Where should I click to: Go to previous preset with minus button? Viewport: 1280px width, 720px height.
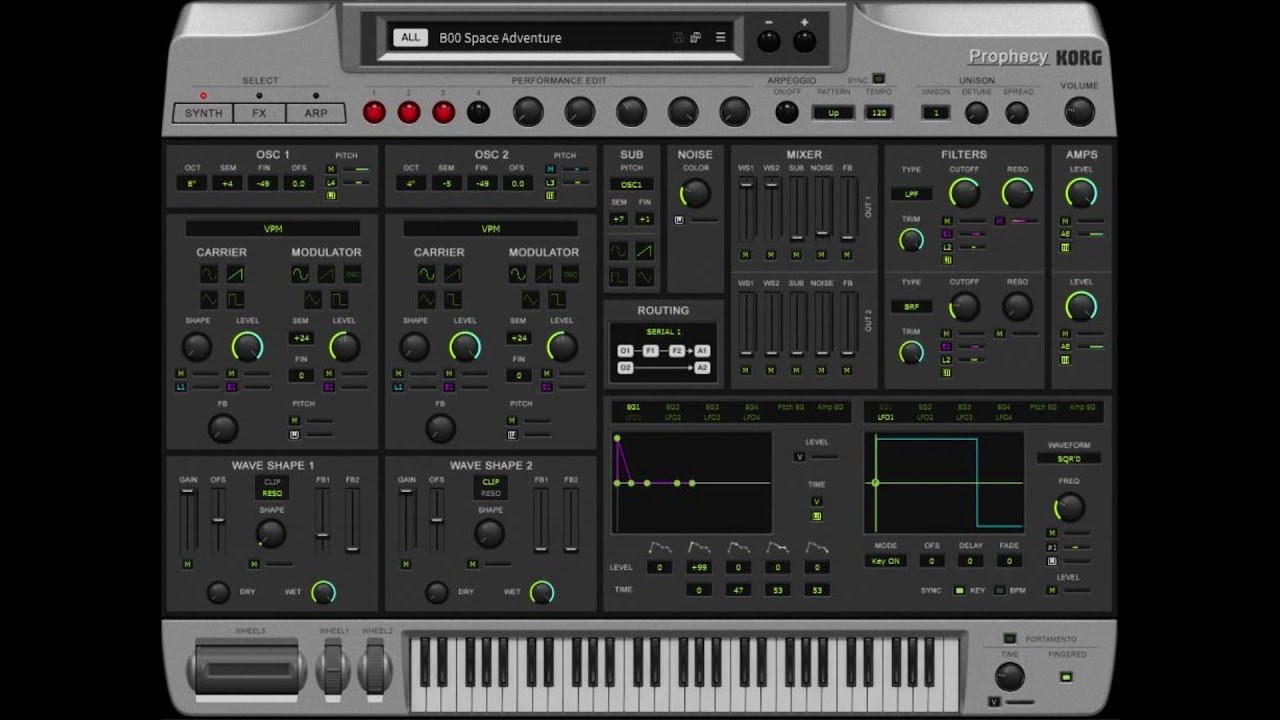point(769,41)
